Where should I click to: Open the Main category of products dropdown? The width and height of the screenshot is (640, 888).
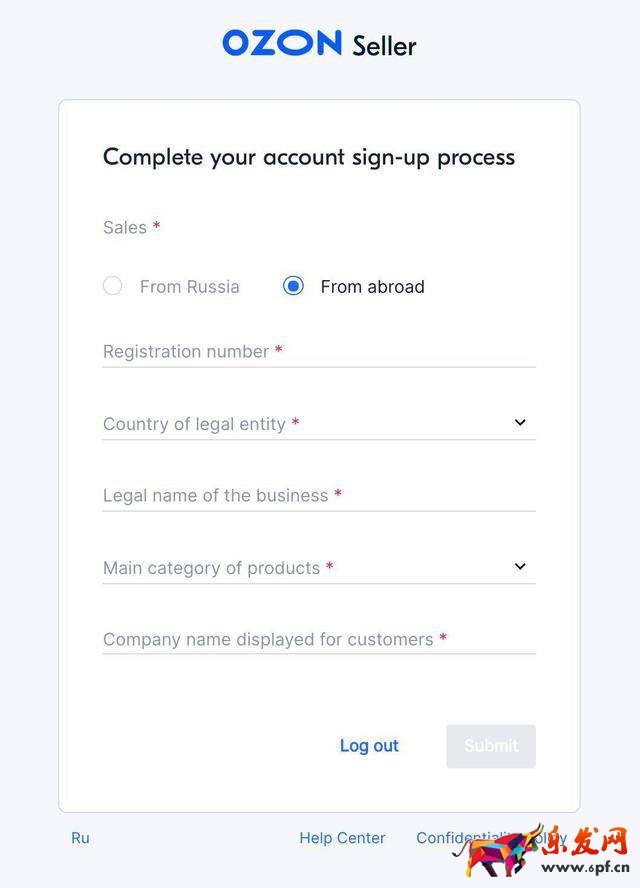[x=300, y=568]
